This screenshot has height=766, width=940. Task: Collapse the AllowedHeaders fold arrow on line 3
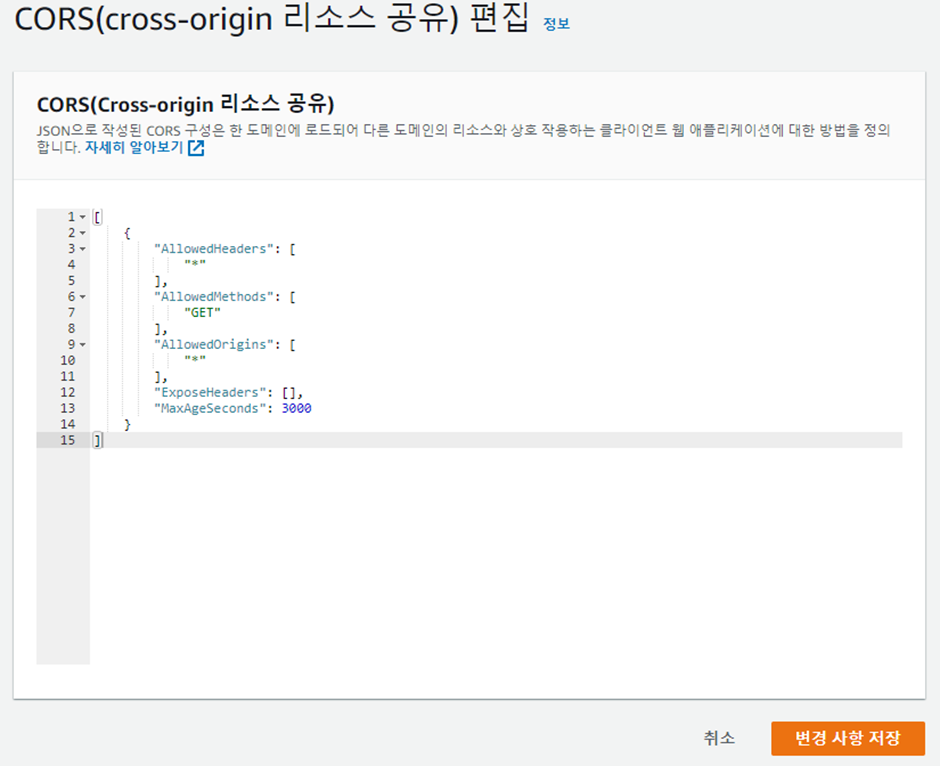(x=83, y=249)
